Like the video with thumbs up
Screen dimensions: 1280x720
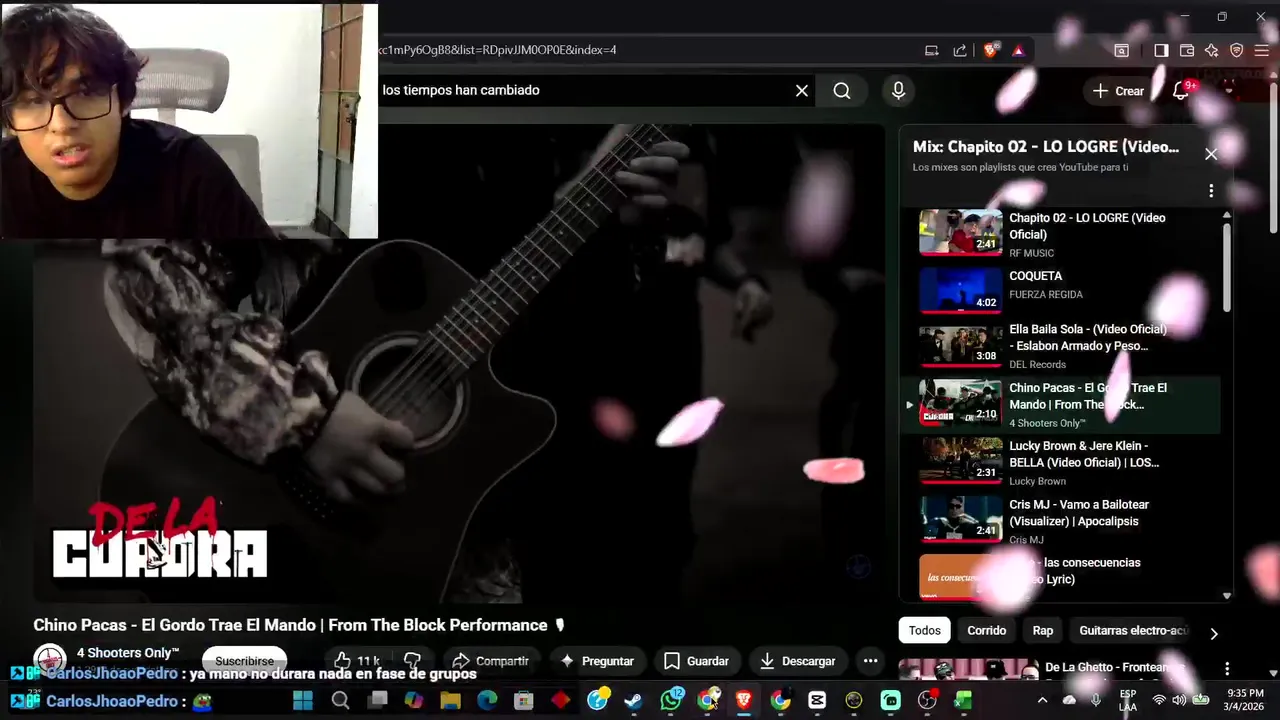tap(359, 661)
